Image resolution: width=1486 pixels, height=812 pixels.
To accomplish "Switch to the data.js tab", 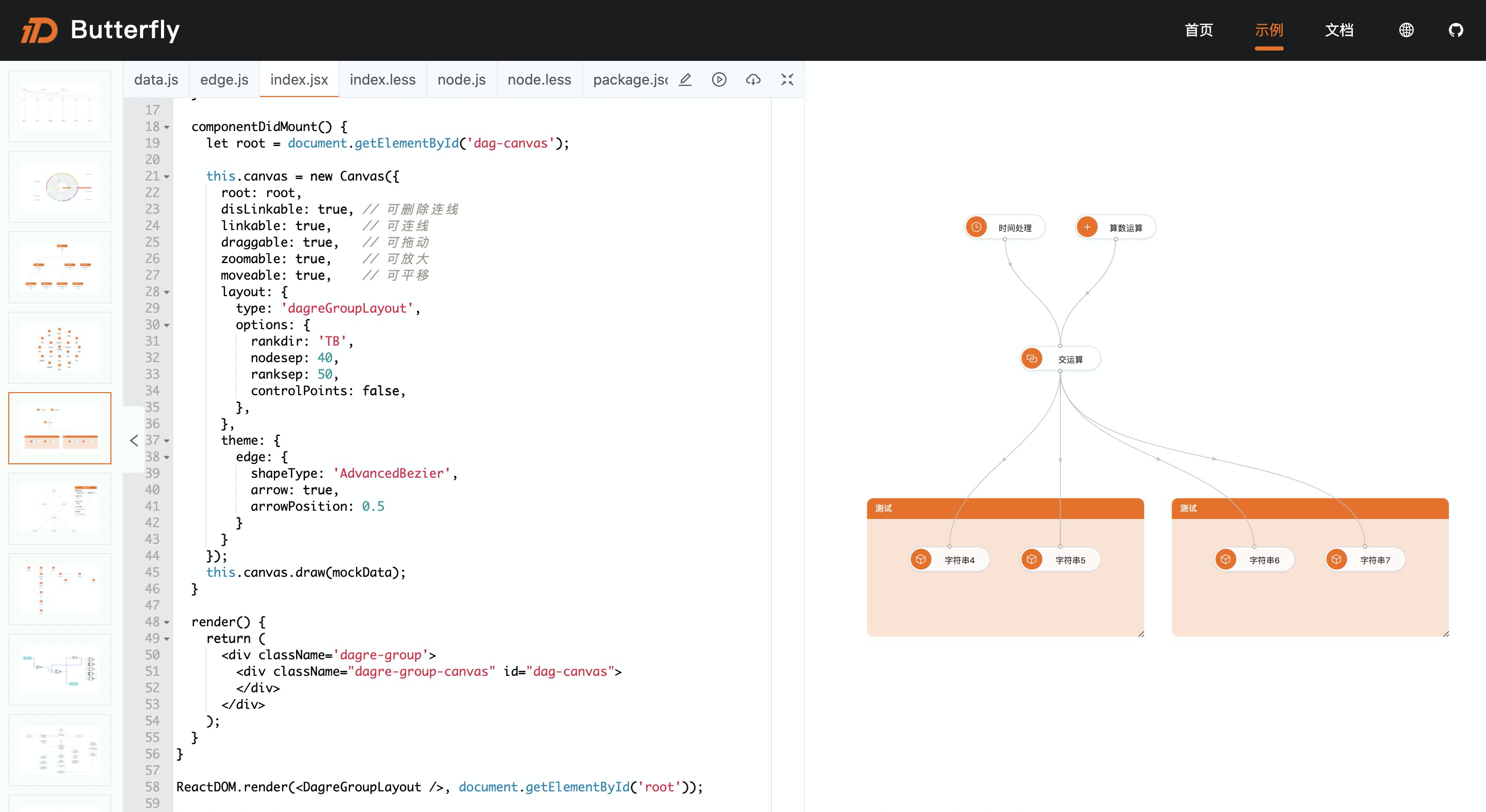I will [156, 79].
